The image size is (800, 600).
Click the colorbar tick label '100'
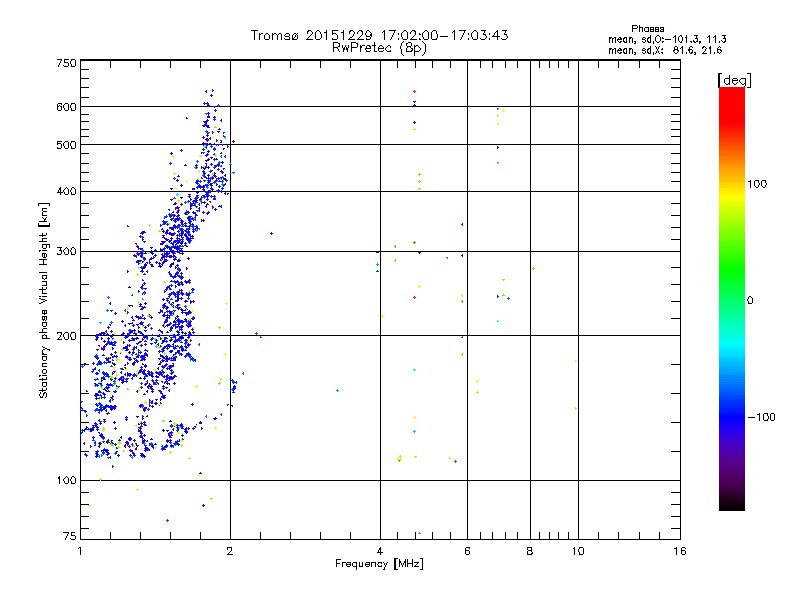[757, 184]
